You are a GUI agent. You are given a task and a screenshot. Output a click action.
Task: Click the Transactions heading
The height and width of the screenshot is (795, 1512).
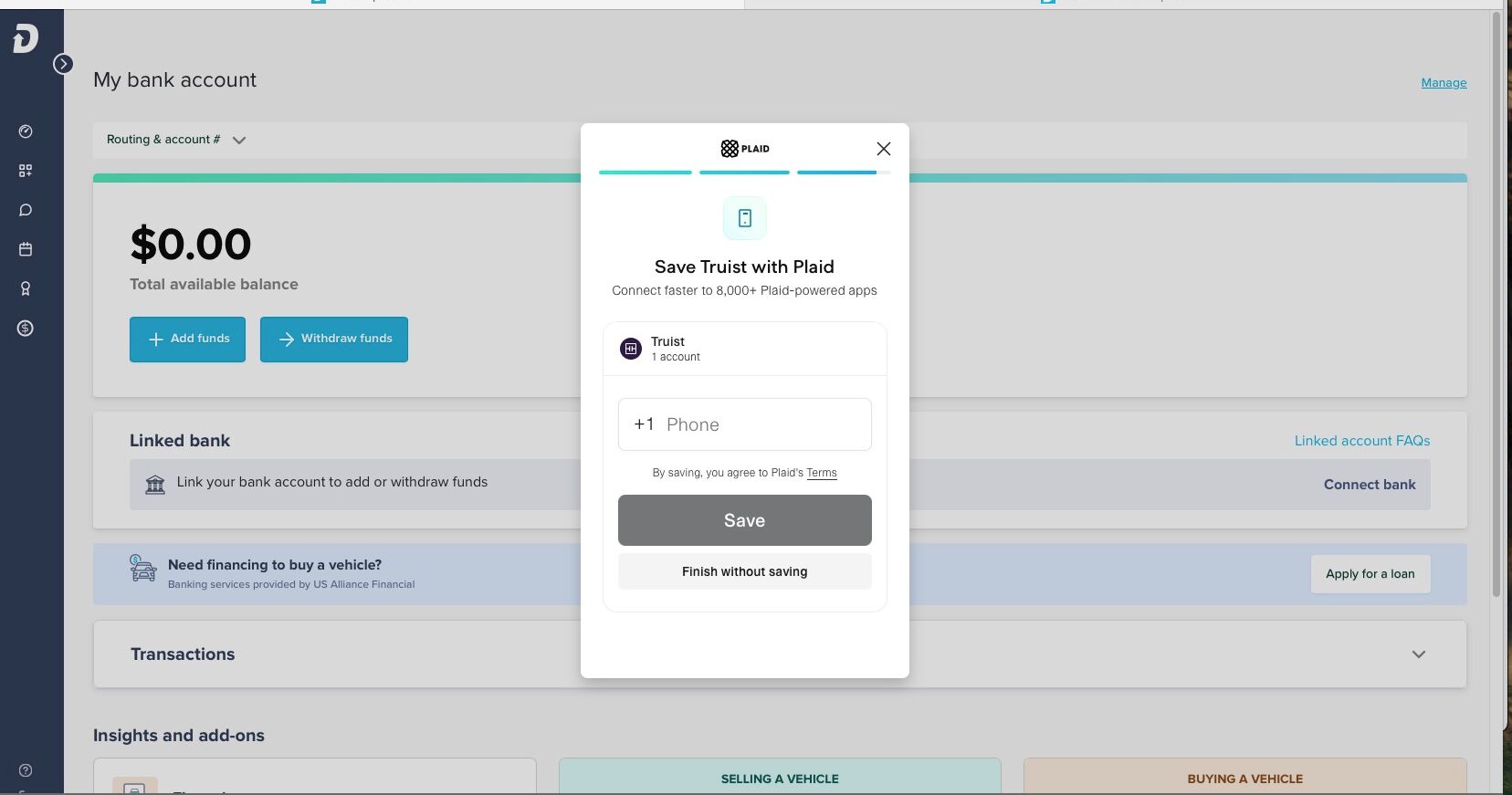click(x=183, y=654)
